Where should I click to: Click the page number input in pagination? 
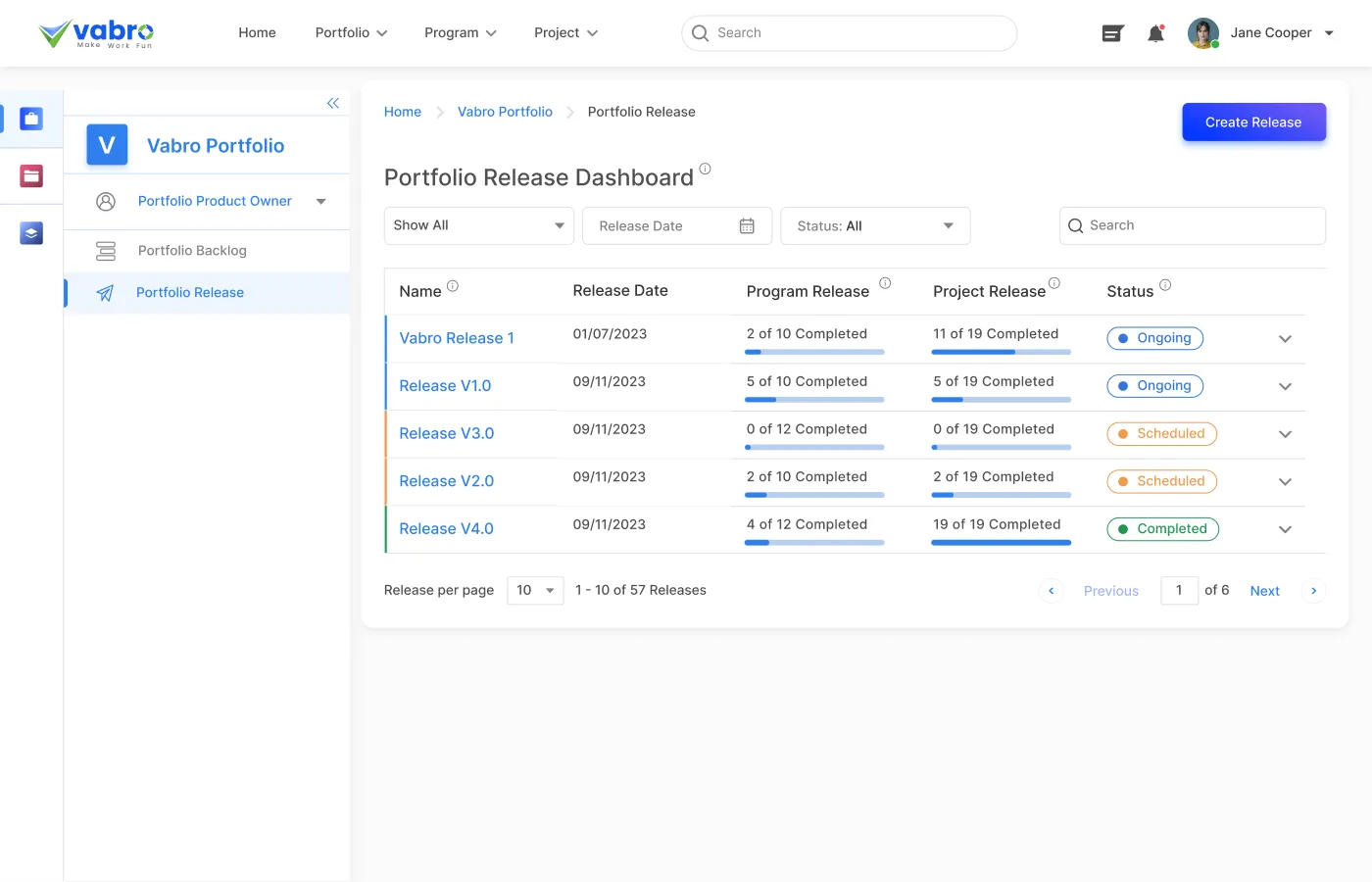tap(1179, 590)
